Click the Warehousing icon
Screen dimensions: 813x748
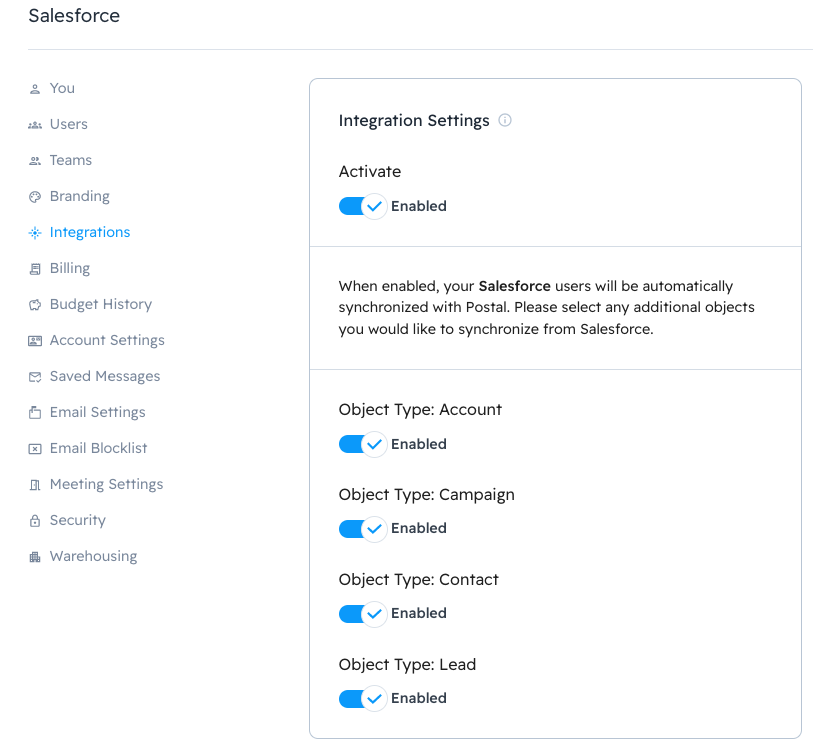pyautogui.click(x=35, y=556)
